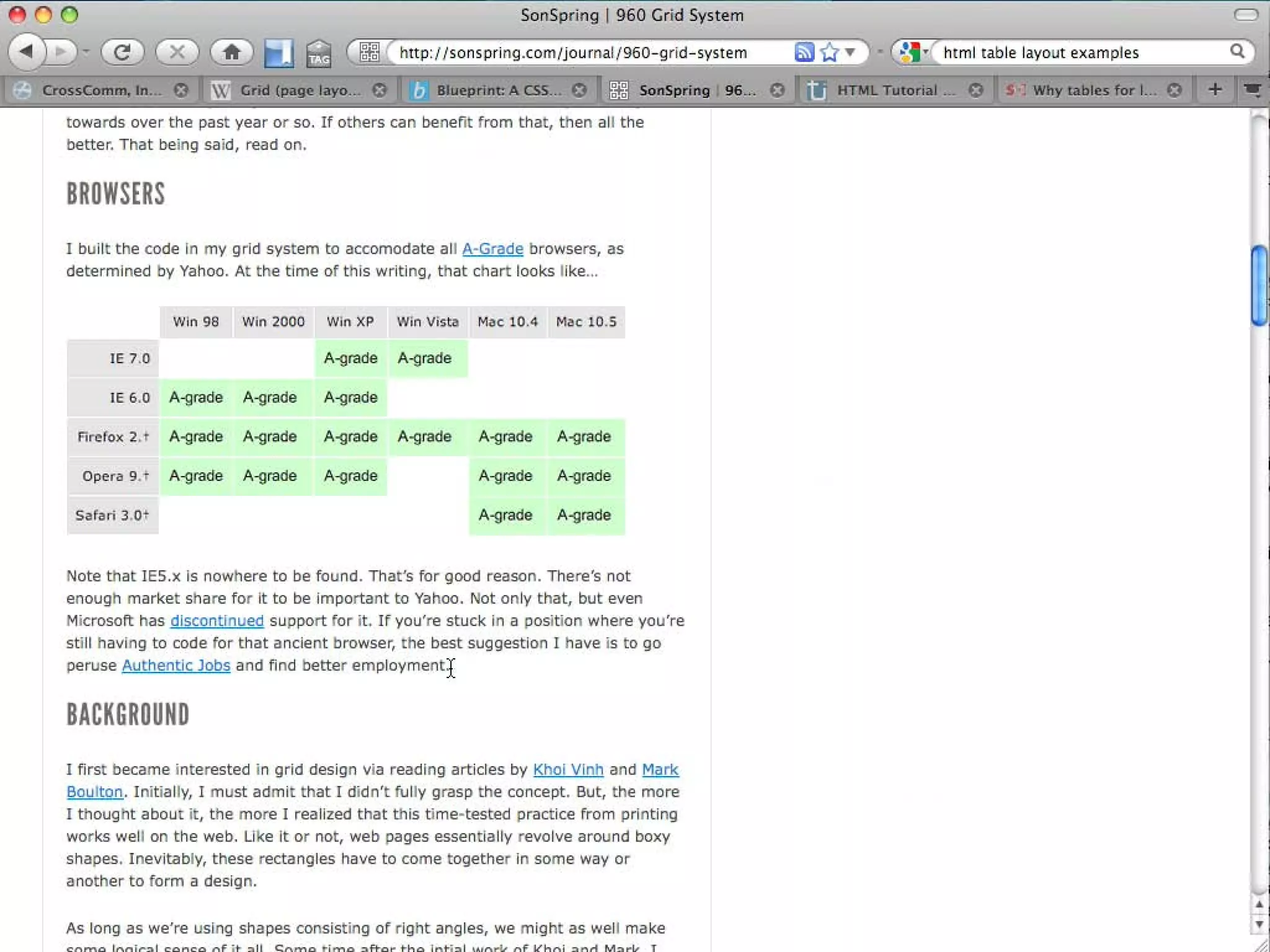Switch to the HTML Tutorial tab

[887, 90]
